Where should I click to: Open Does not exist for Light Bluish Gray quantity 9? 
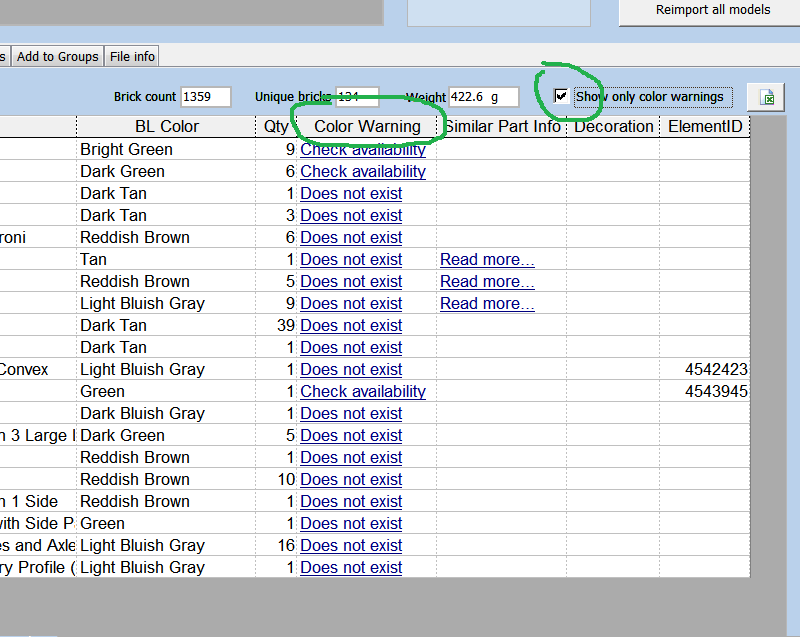point(351,303)
